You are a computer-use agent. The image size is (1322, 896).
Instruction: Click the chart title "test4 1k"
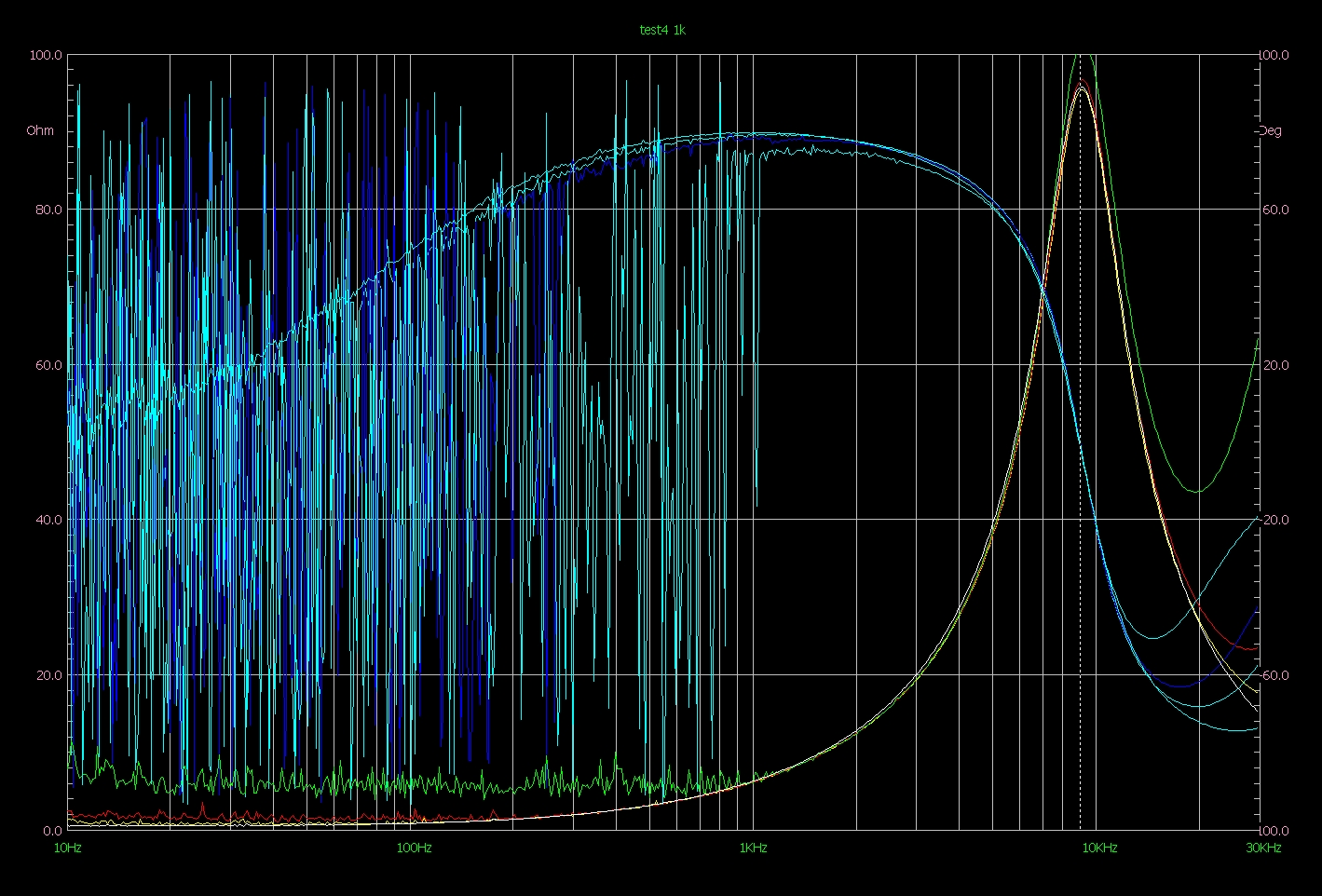tap(662, 30)
